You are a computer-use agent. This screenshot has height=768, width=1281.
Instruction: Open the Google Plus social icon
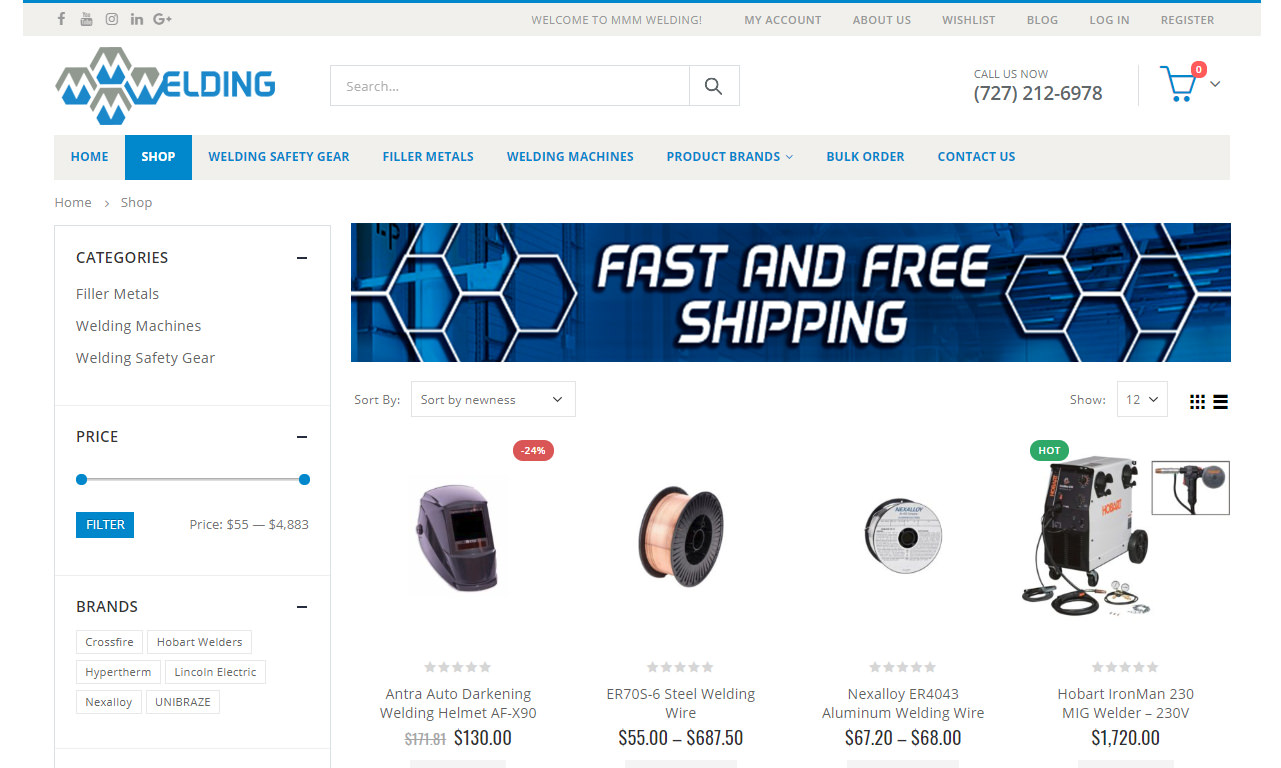(x=163, y=19)
